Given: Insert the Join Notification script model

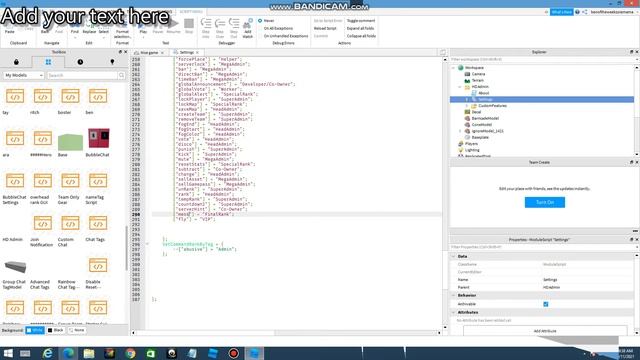Looking at the screenshot, I should 42,223.
